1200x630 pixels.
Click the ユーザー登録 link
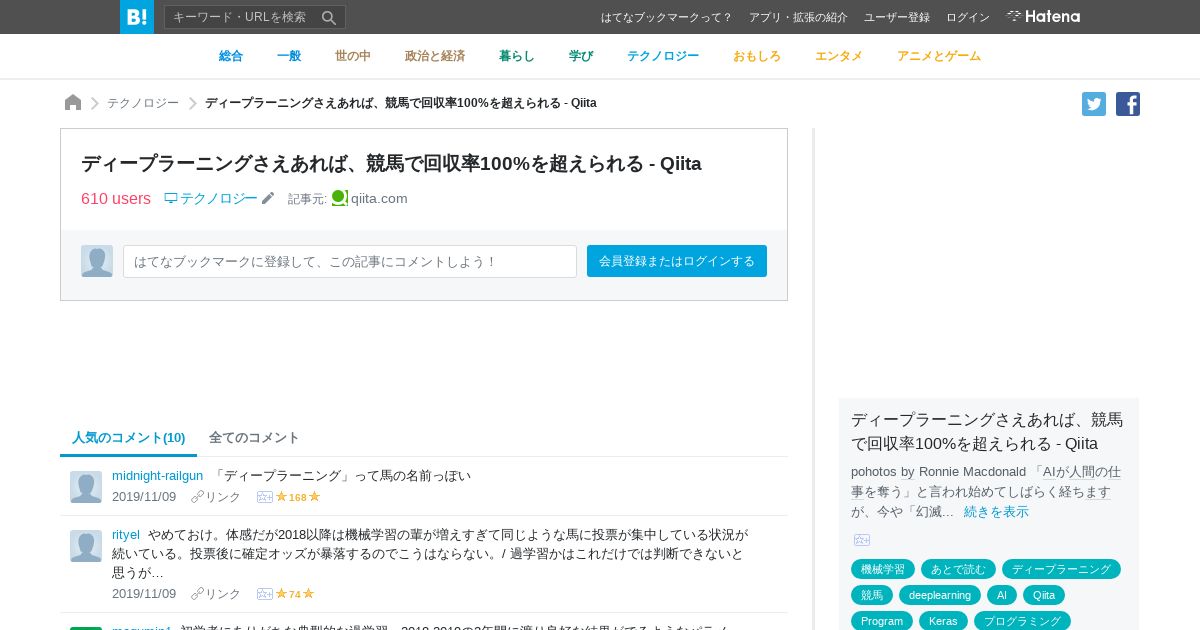(x=897, y=17)
